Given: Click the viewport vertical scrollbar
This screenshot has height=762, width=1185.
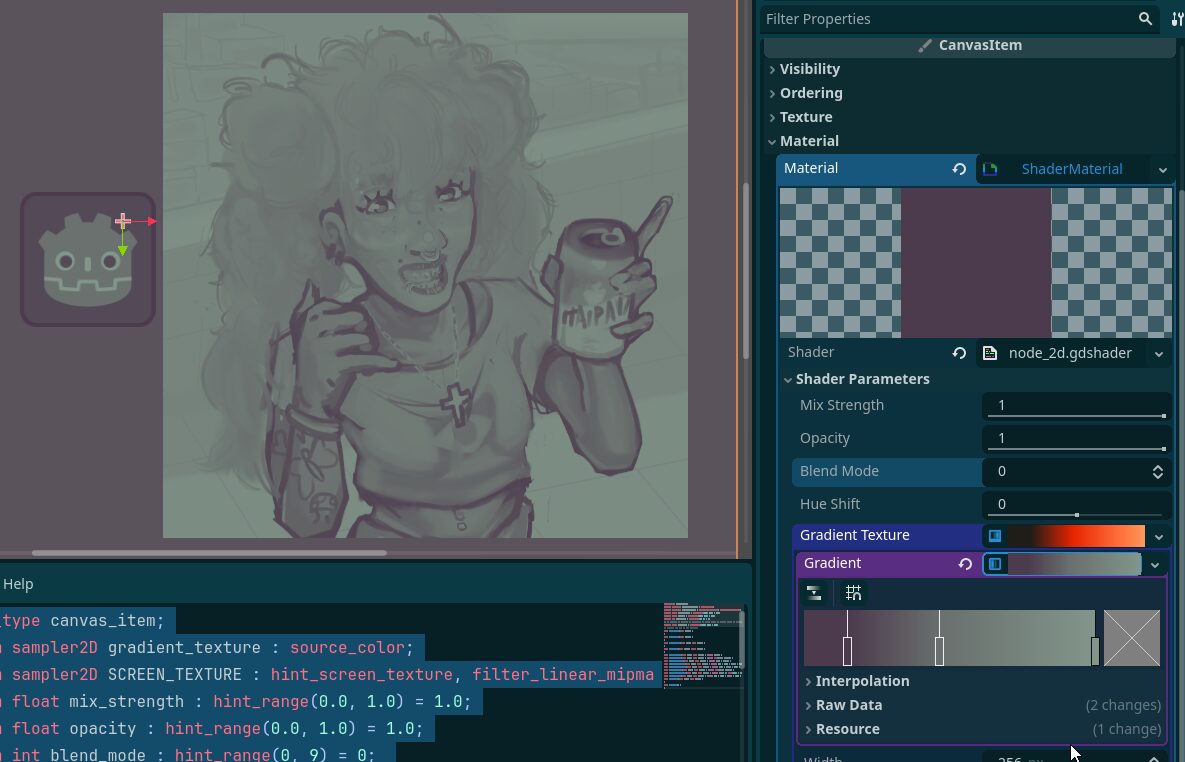Looking at the screenshot, I should click(x=745, y=271).
